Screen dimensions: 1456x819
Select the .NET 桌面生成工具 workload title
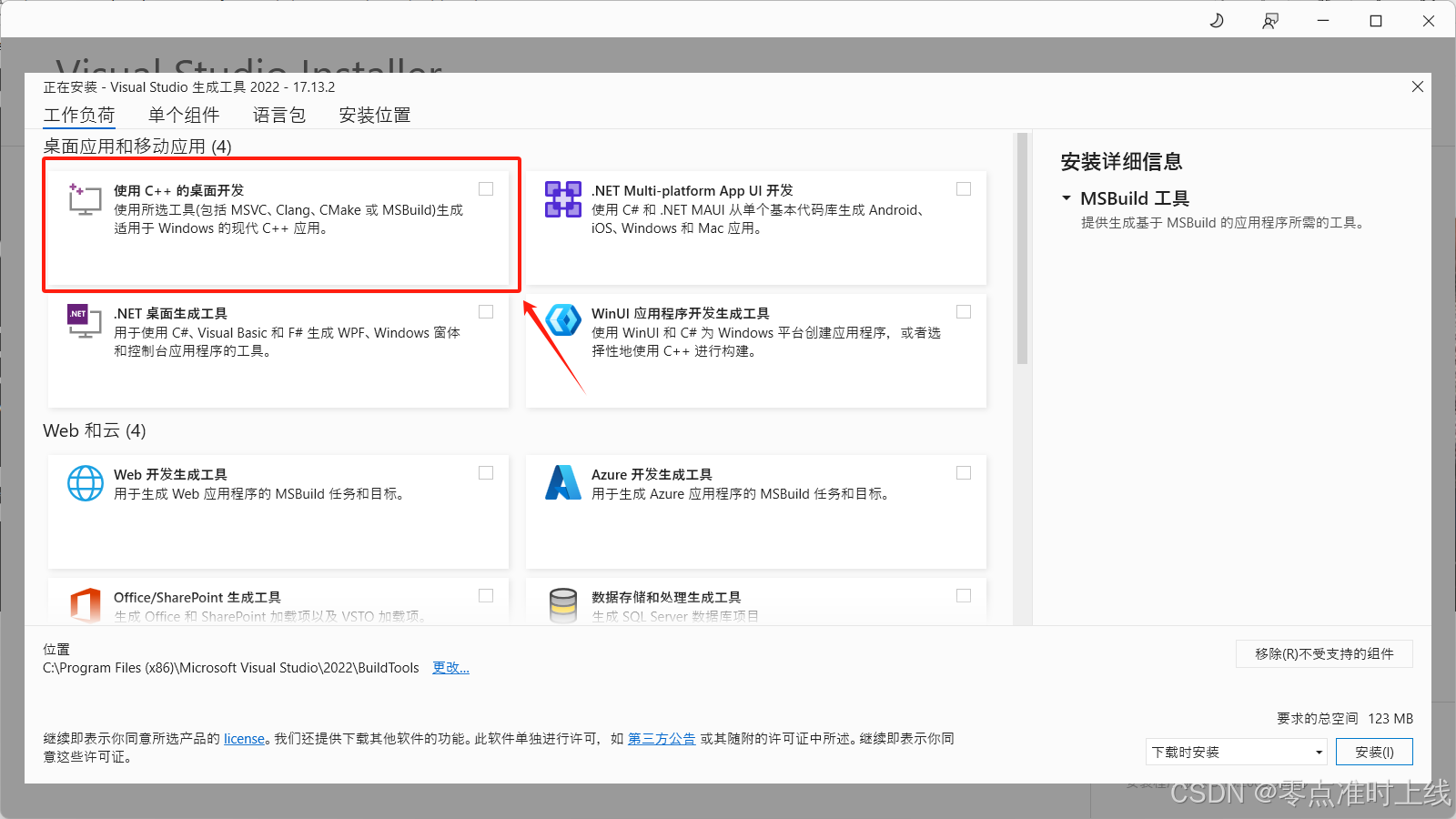tap(170, 313)
